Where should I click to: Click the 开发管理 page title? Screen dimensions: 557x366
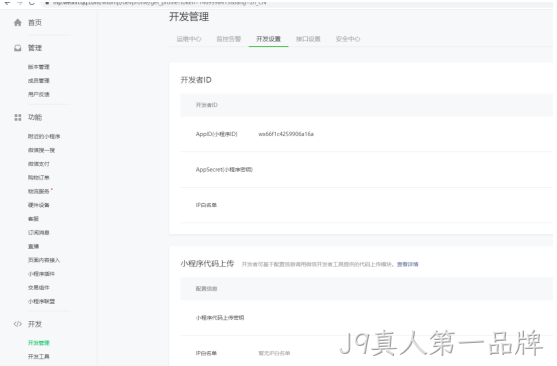[189, 17]
